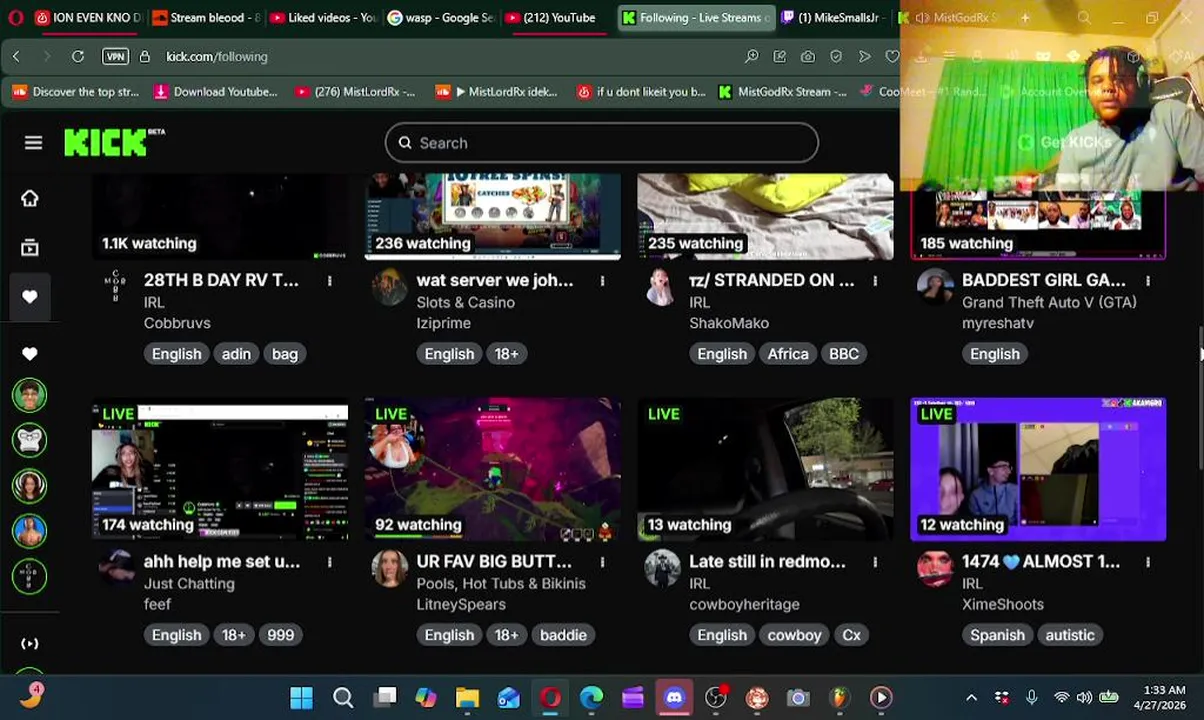Open the LitneySpears stream thumbnail
Image resolution: width=1204 pixels, height=720 pixels.
[x=493, y=470]
